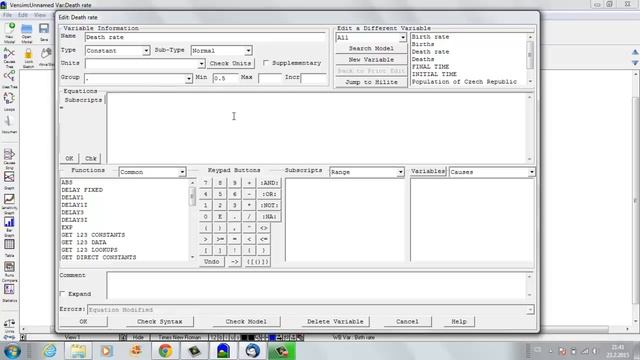Open the Table tool

(9, 248)
